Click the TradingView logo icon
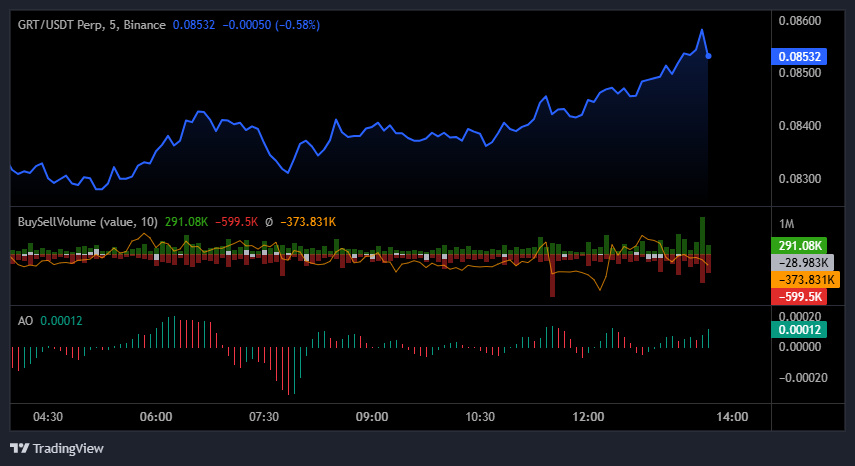 click(x=18, y=448)
